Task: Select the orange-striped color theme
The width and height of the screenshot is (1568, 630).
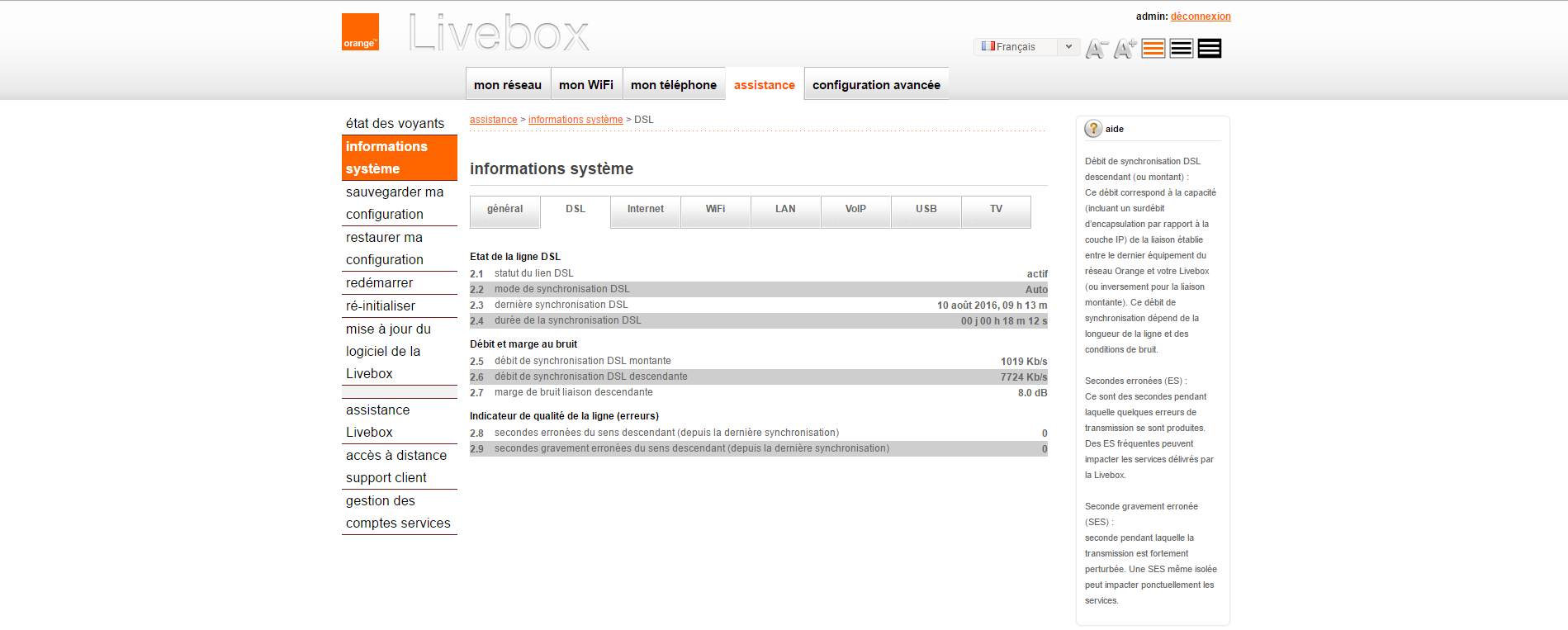Action: click(x=1153, y=49)
